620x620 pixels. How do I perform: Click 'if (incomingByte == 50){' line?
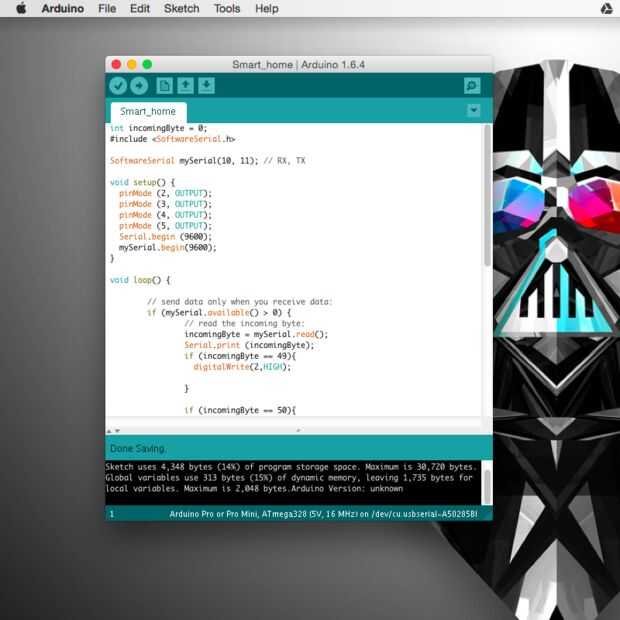tap(240, 410)
